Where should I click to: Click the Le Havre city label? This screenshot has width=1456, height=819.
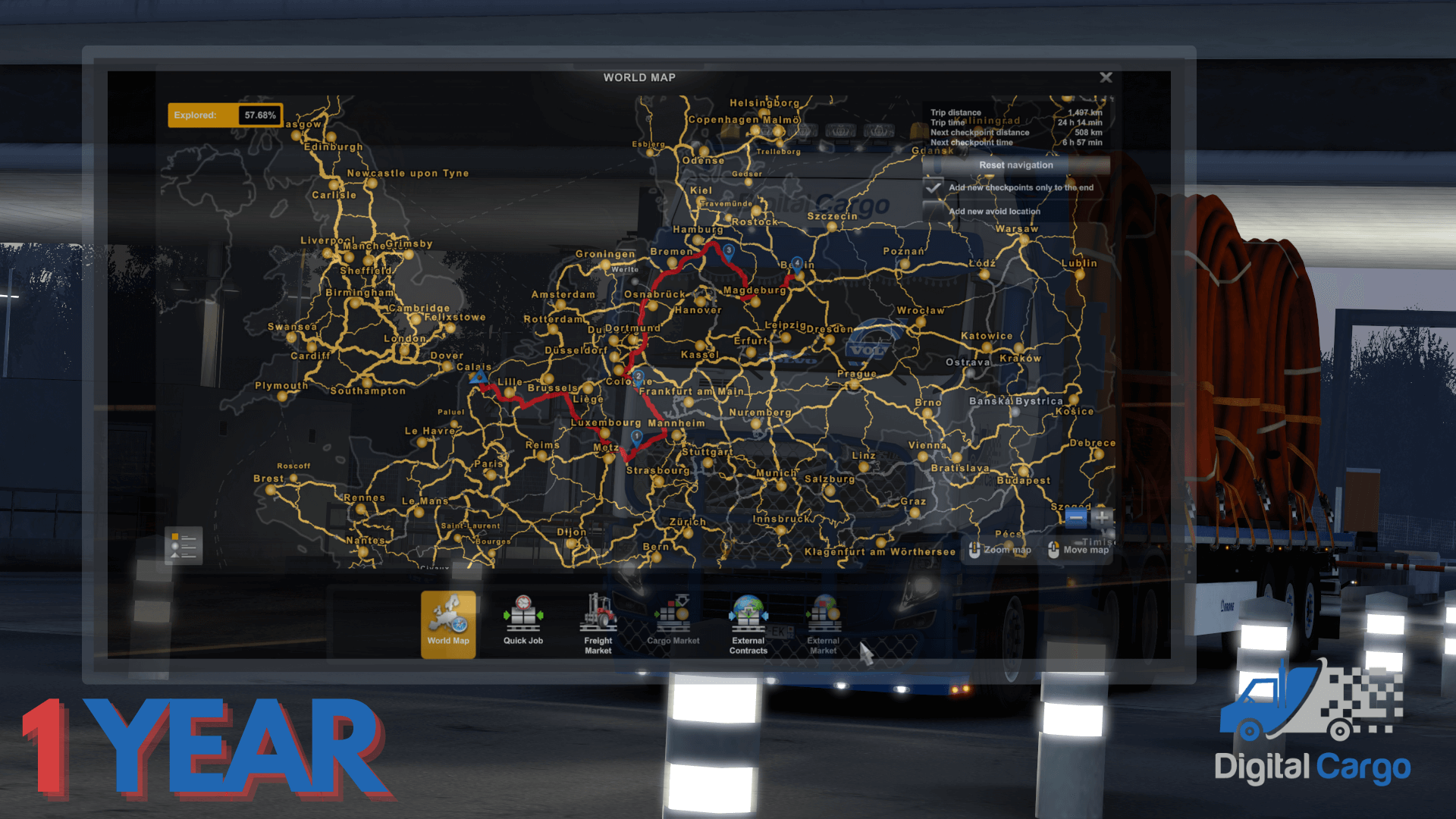click(x=430, y=431)
